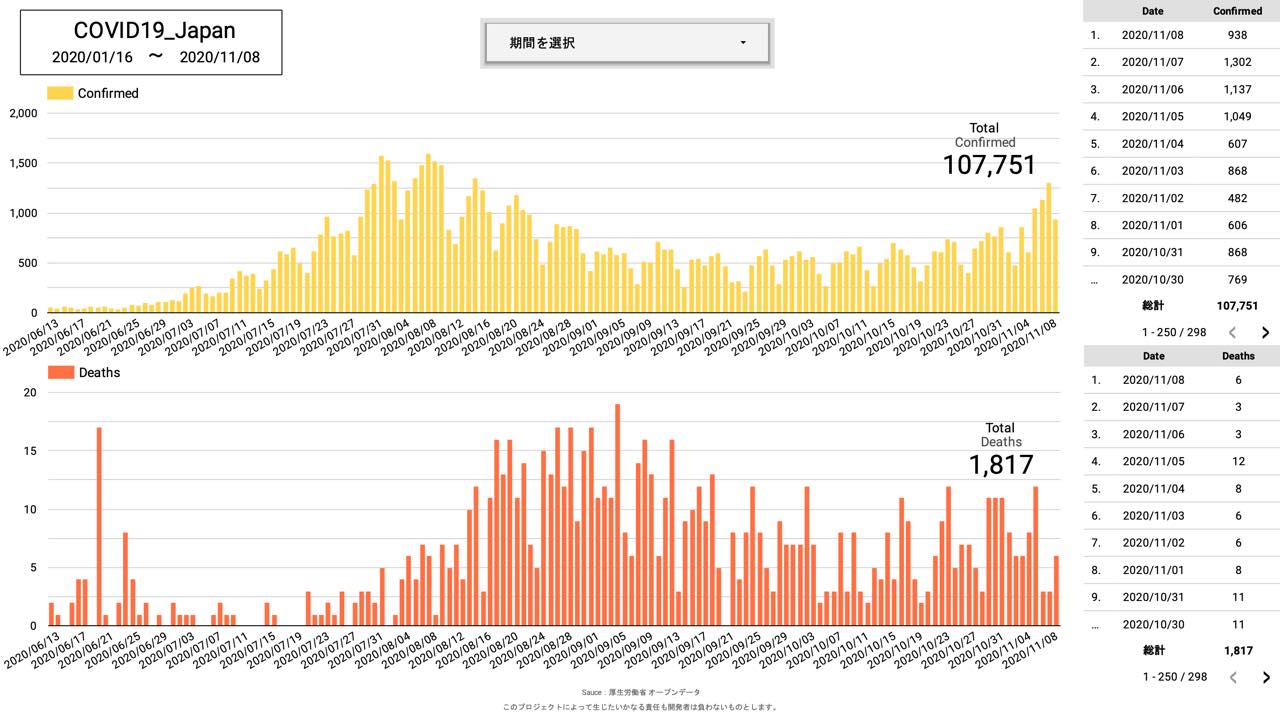Go to previous page of Confirmed table
The width and height of the screenshot is (1280, 720).
[1233, 333]
